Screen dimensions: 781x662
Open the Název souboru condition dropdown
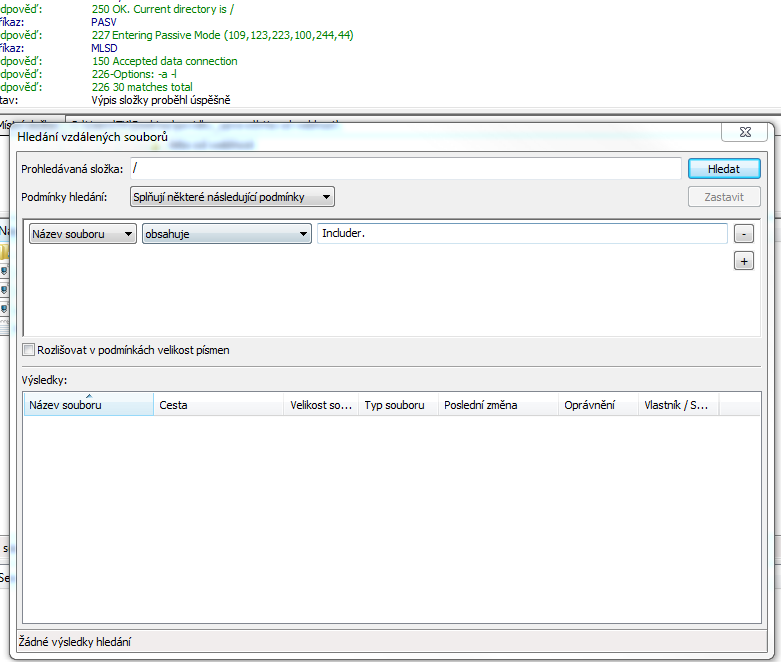coord(83,234)
